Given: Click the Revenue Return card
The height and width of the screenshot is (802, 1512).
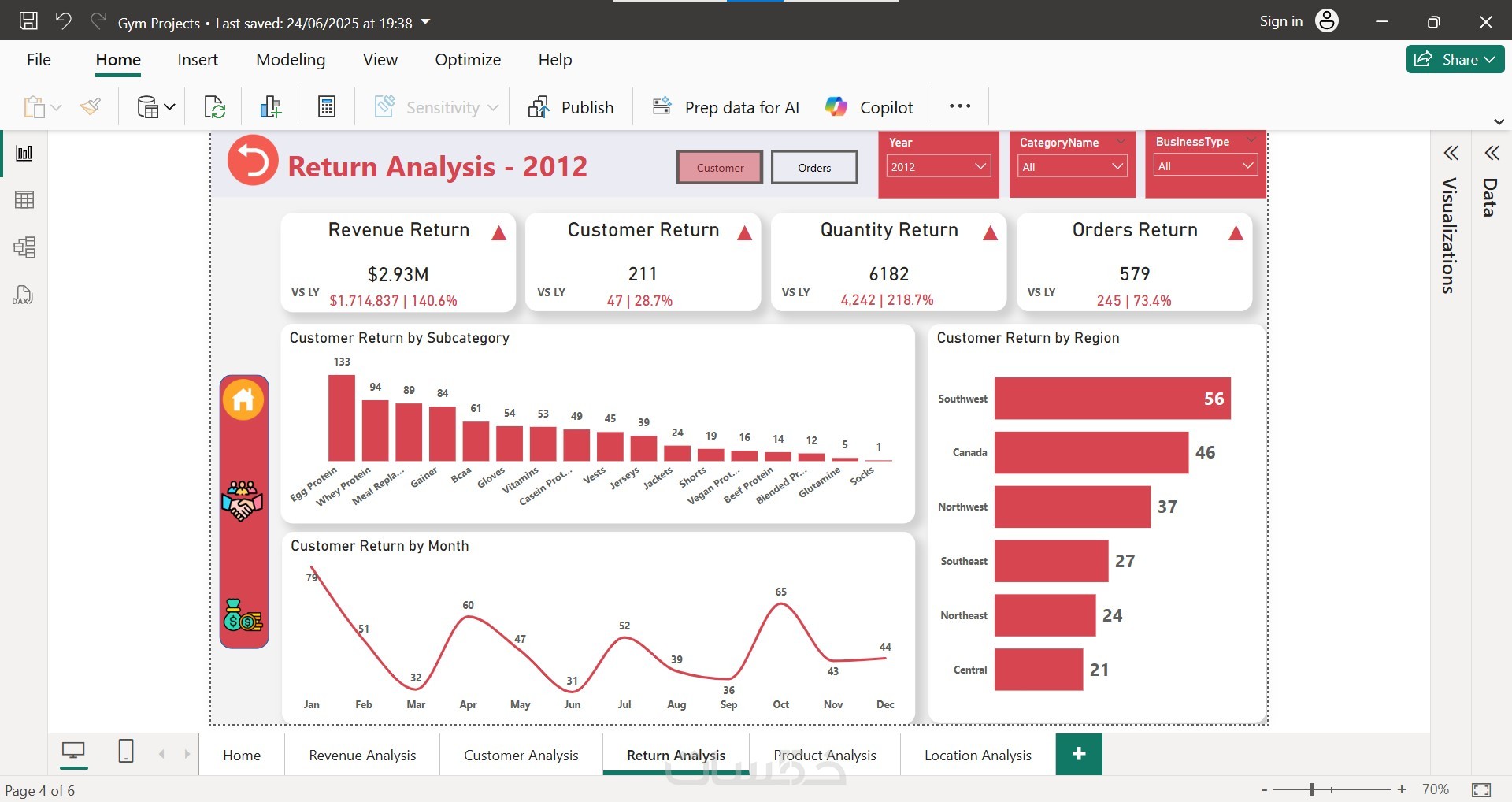Looking at the screenshot, I should click(x=398, y=262).
